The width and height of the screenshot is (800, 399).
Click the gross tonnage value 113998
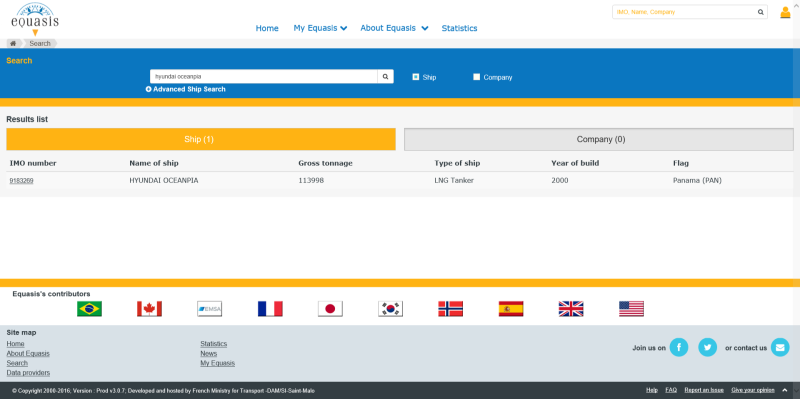[x=311, y=181]
